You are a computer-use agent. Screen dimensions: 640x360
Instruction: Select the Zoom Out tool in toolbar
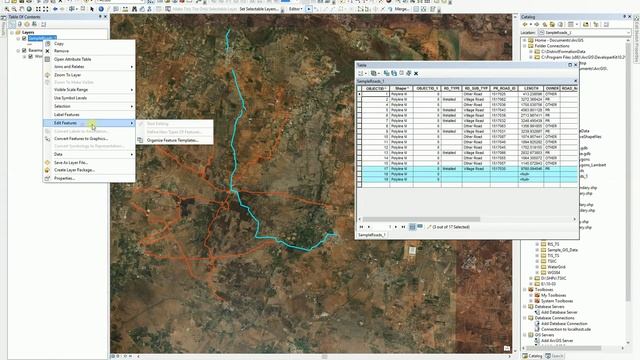click(x=14, y=9)
